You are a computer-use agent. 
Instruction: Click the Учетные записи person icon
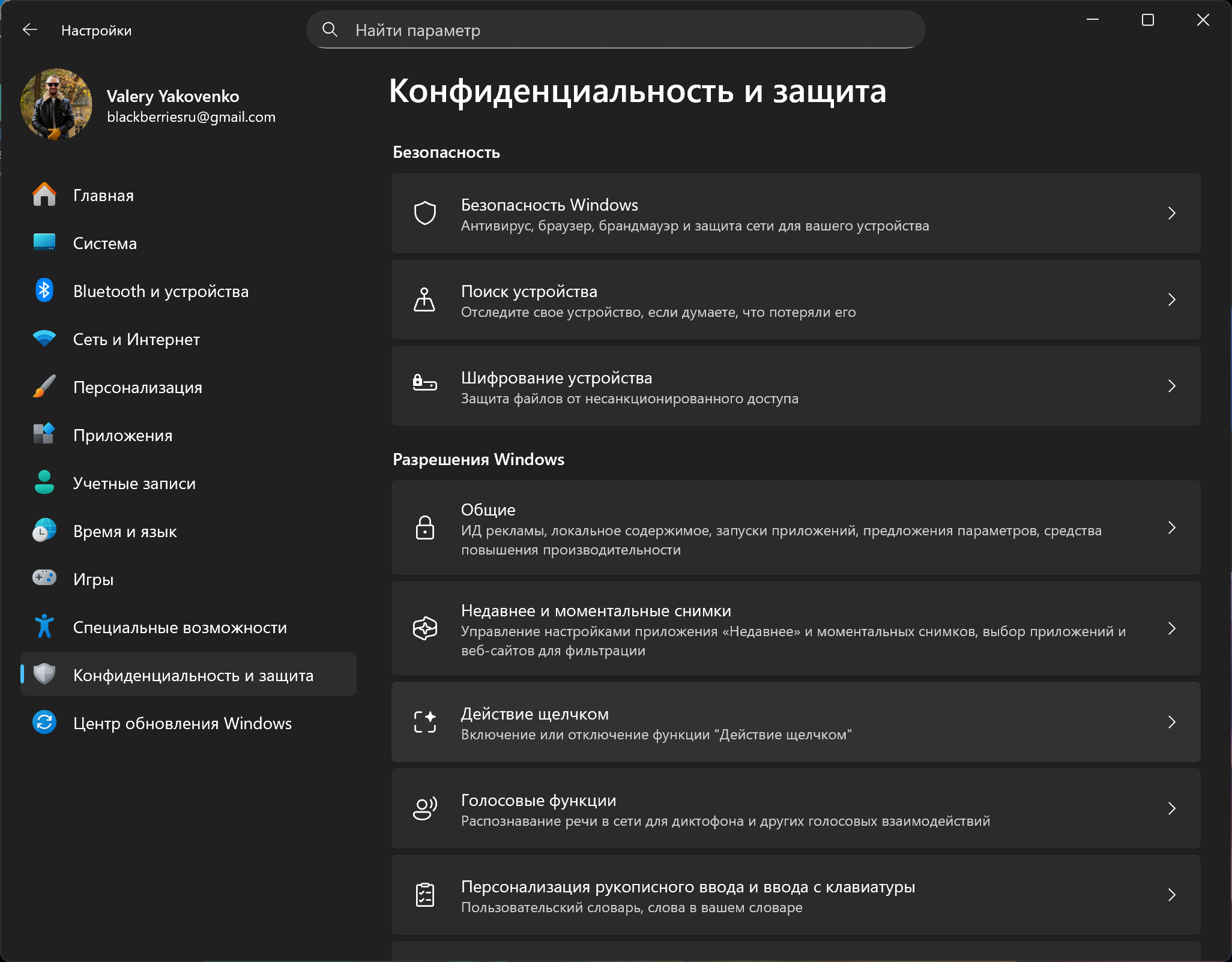point(44,482)
